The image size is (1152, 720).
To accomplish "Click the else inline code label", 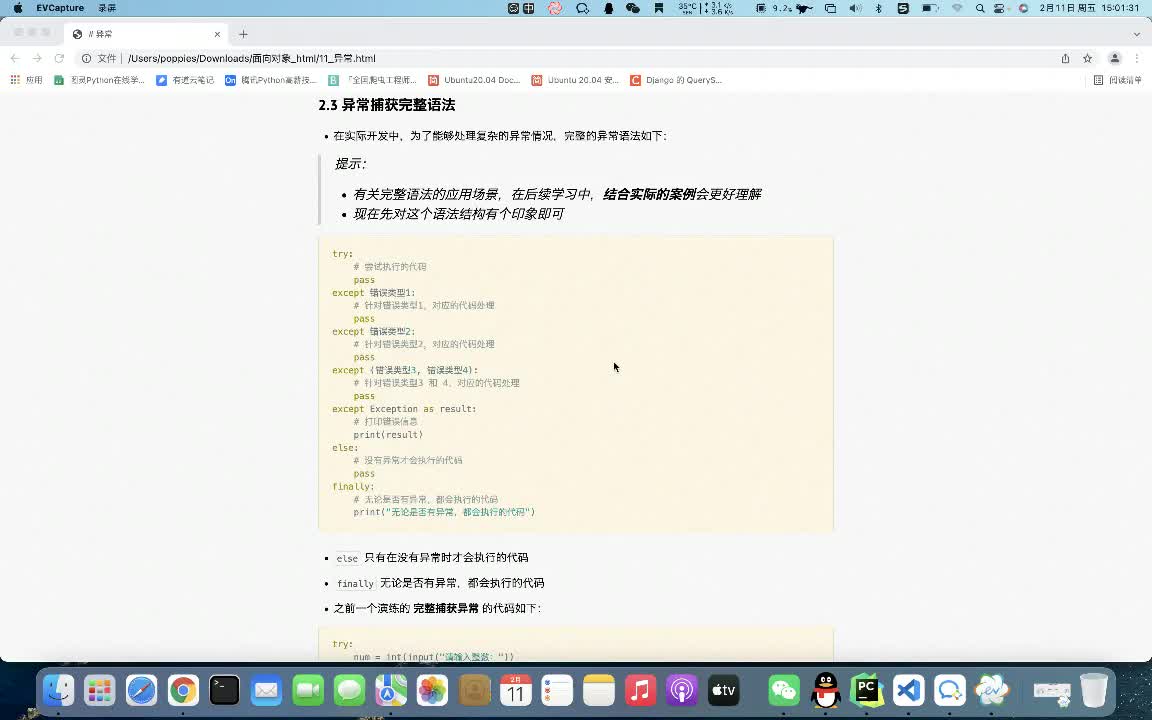I will [x=347, y=558].
